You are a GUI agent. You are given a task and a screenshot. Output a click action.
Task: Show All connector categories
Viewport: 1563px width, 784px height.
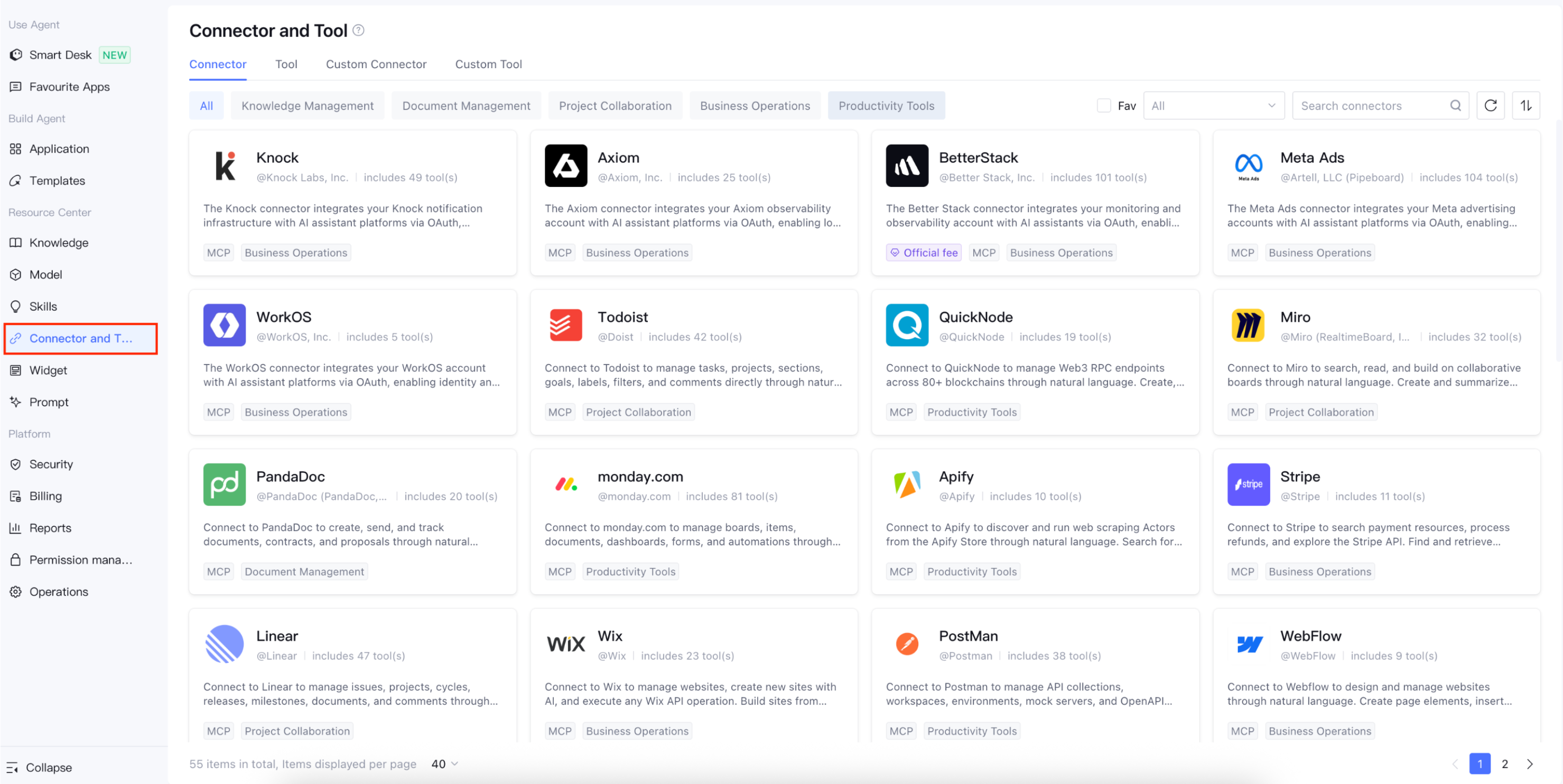pyautogui.click(x=206, y=106)
